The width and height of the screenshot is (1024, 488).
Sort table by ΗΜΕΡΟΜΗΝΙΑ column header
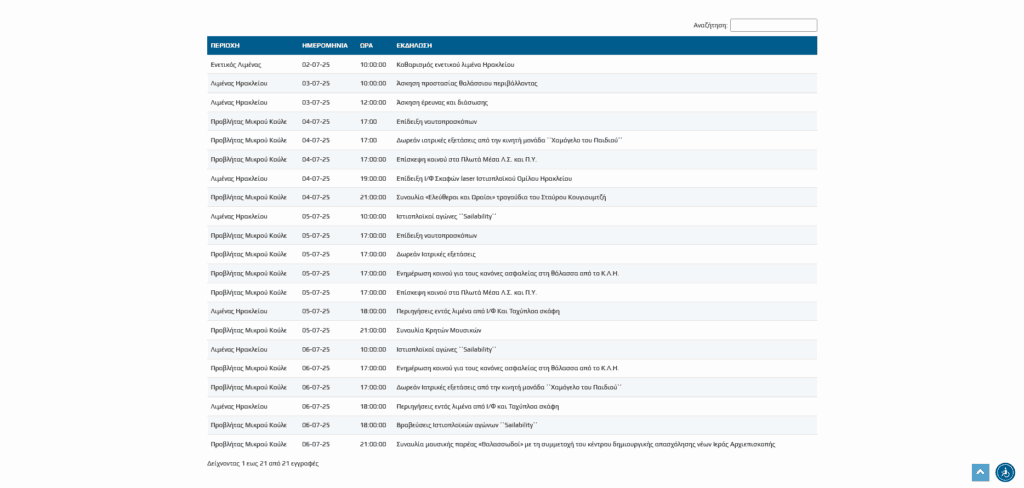[325, 45]
